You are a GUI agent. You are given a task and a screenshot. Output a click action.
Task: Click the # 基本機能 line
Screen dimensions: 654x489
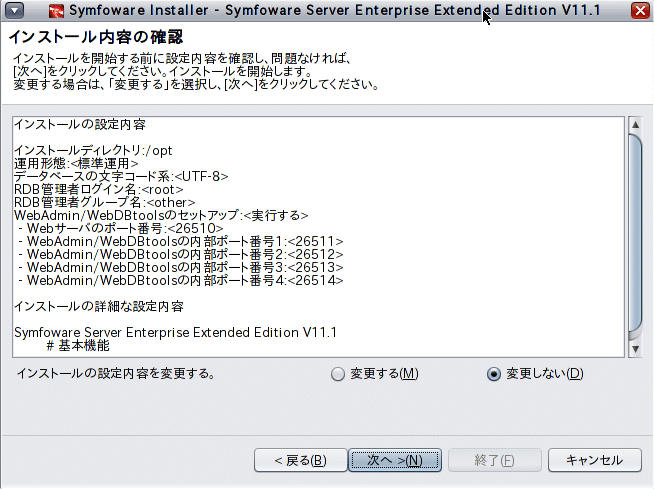tap(78, 345)
